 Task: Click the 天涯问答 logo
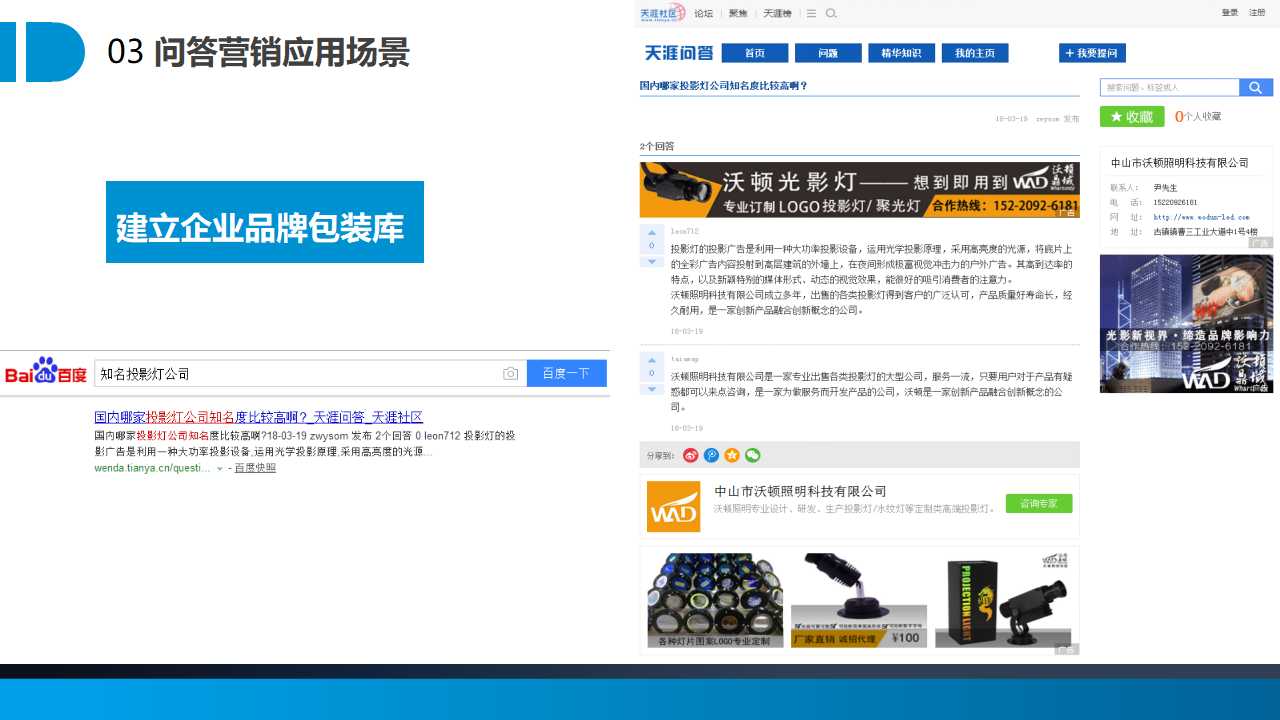click(x=679, y=53)
